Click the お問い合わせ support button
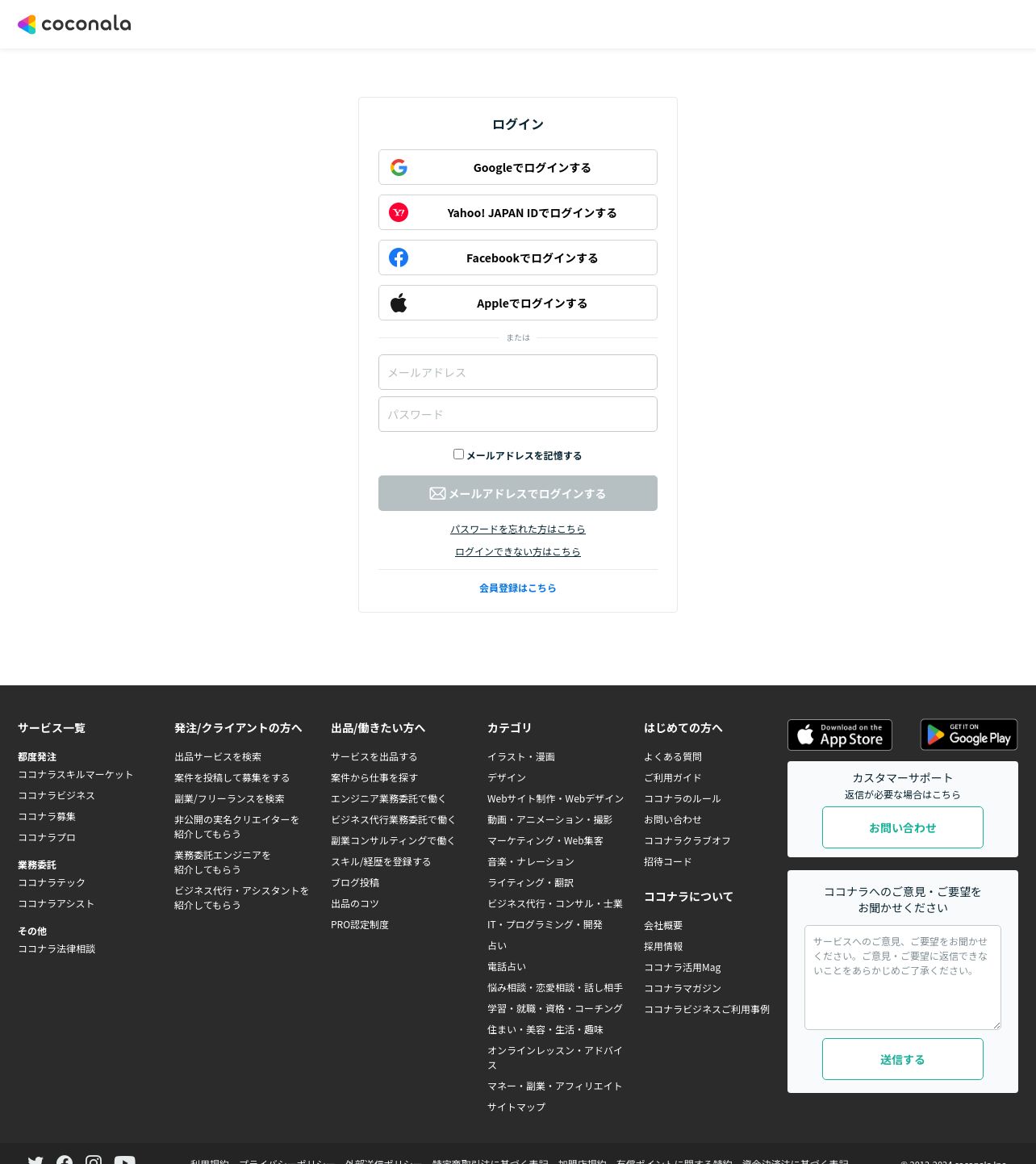This screenshot has height=1164, width=1036. pos(903,827)
